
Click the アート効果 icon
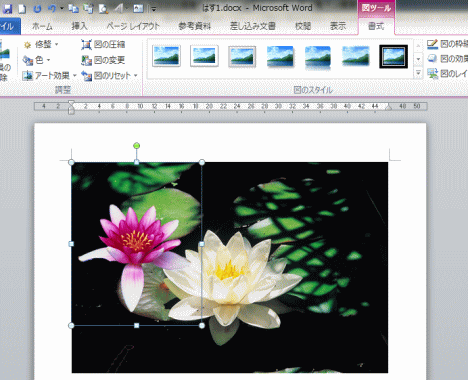27,76
